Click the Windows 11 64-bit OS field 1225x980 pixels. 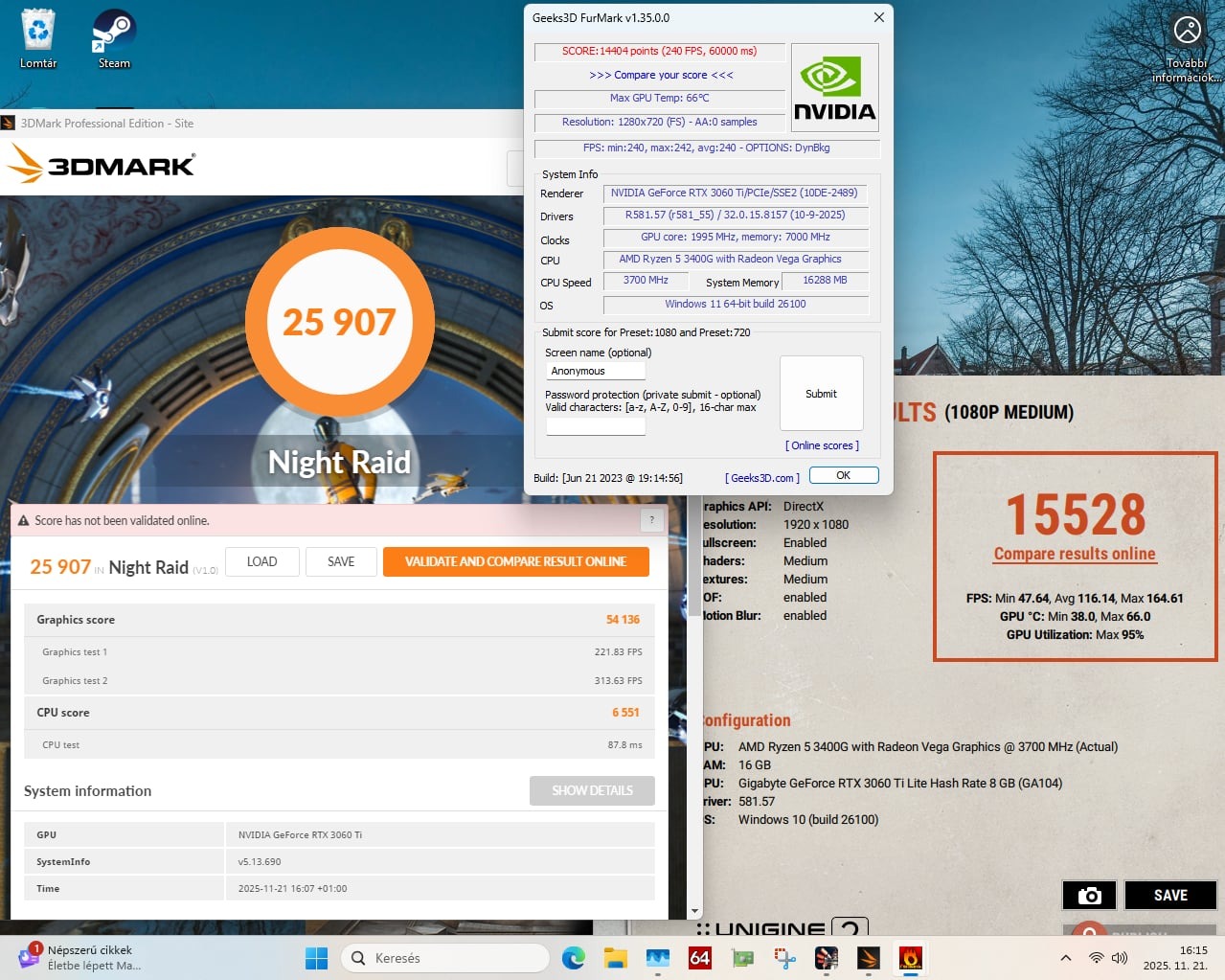(735, 304)
